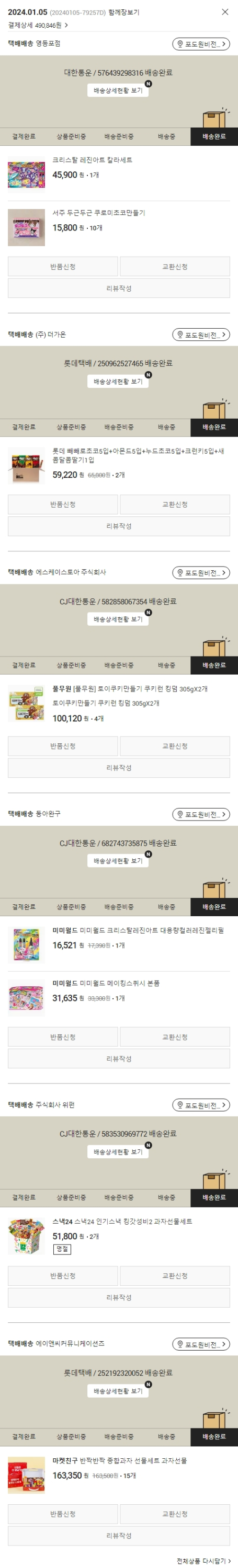Open 포도원비전 address pin for 에스케이스토아 shipment
Viewport: 238px width, 1568px height.
pyautogui.click(x=201, y=573)
